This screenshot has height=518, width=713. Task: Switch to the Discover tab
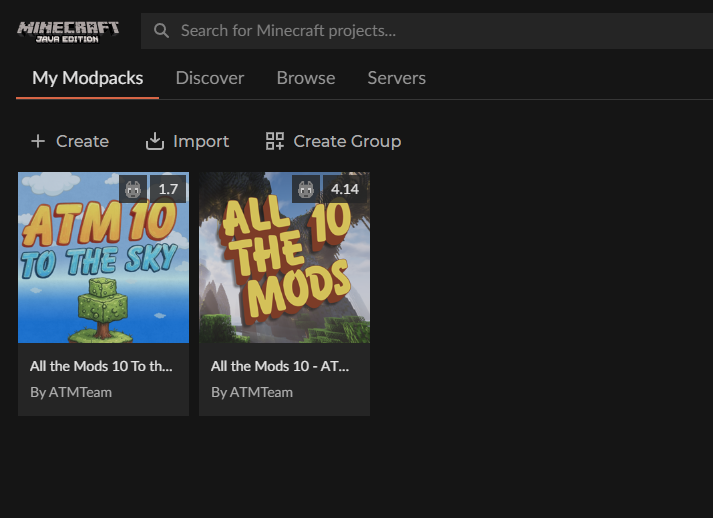210,78
